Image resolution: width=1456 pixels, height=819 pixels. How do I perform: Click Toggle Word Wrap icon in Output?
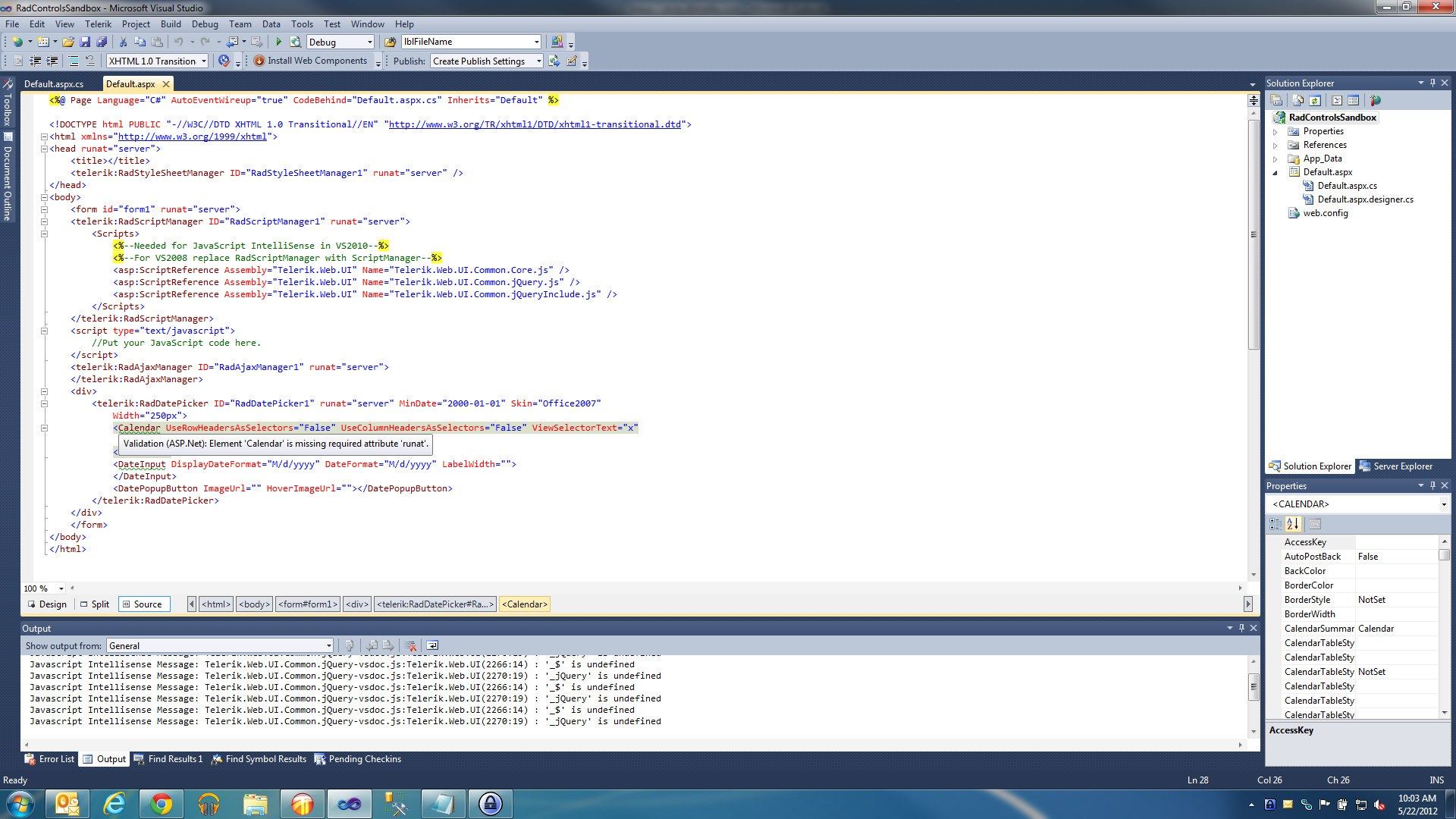click(x=432, y=645)
